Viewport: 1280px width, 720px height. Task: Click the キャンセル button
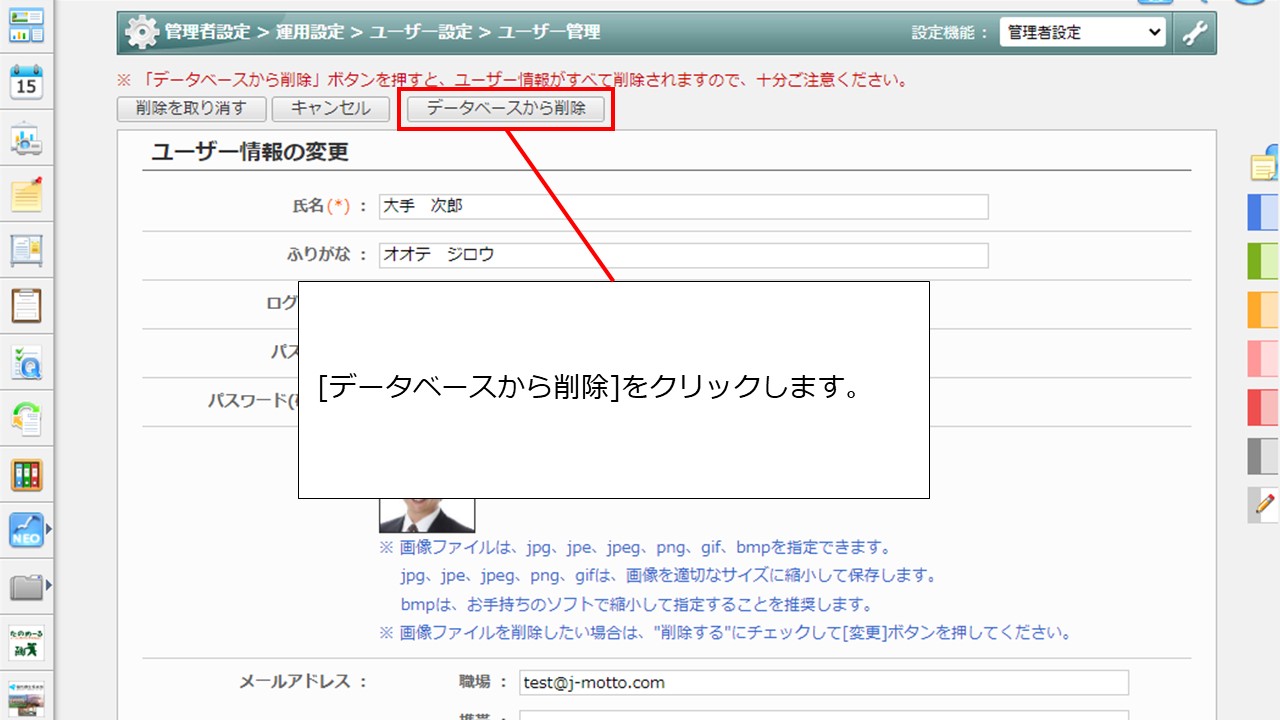tap(330, 109)
